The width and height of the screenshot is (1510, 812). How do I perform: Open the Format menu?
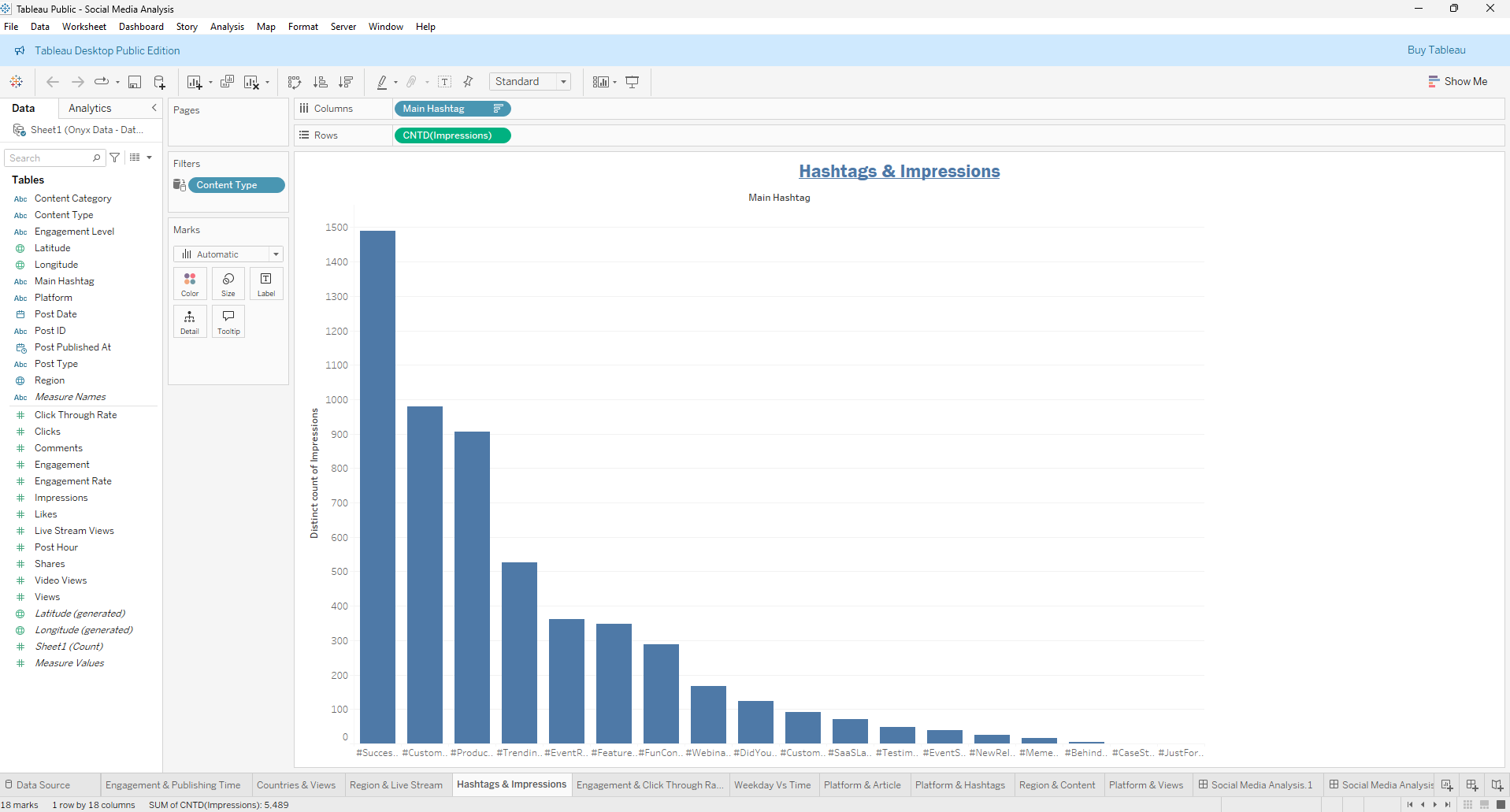click(x=303, y=27)
